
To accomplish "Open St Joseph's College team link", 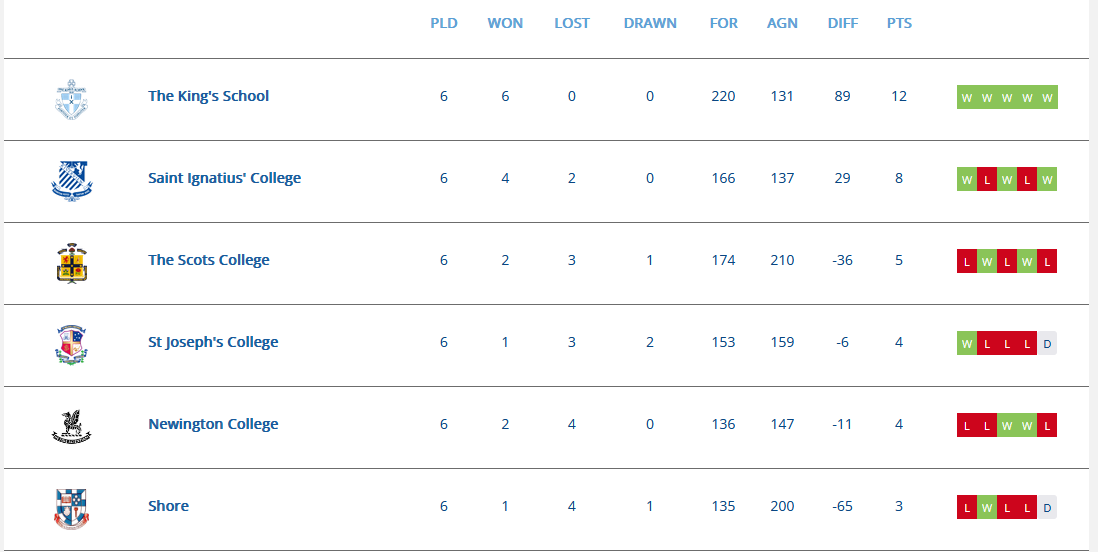I will [213, 342].
